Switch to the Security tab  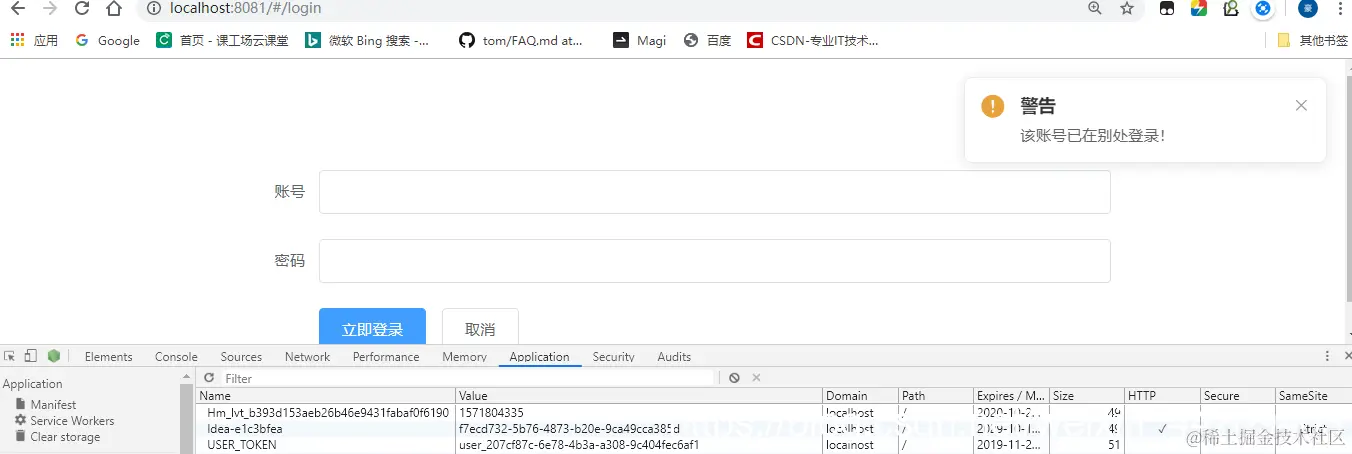(x=613, y=357)
